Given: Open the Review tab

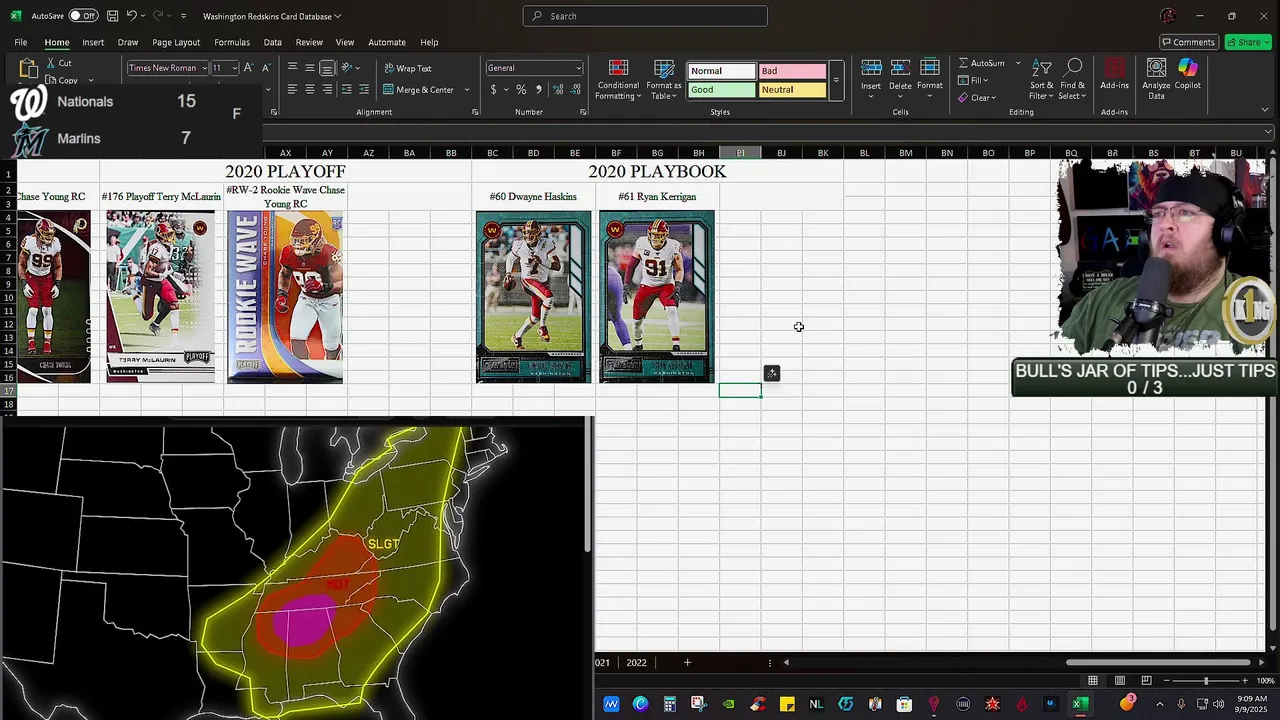Looking at the screenshot, I should (x=309, y=42).
